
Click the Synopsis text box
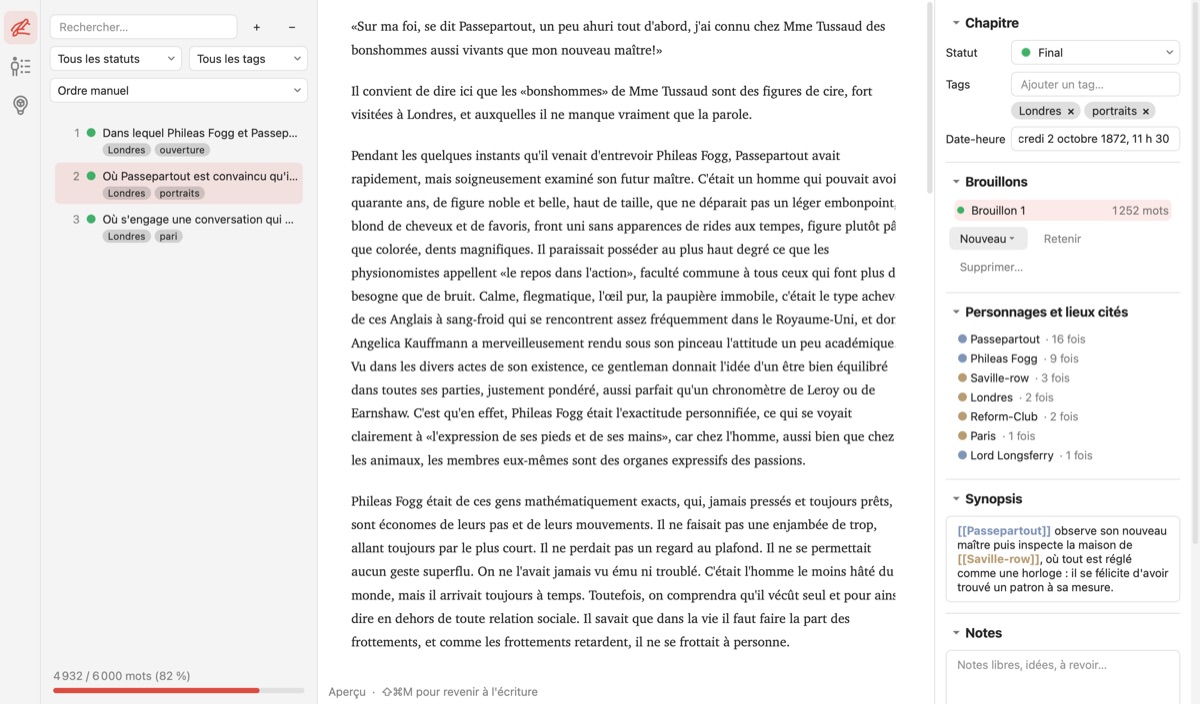pyautogui.click(x=1063, y=559)
